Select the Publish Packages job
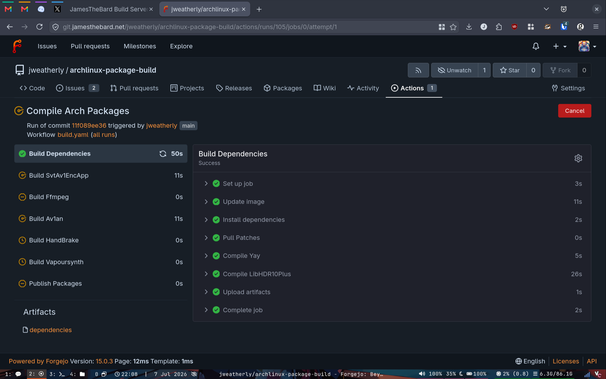The width and height of the screenshot is (606, 379). point(100,284)
